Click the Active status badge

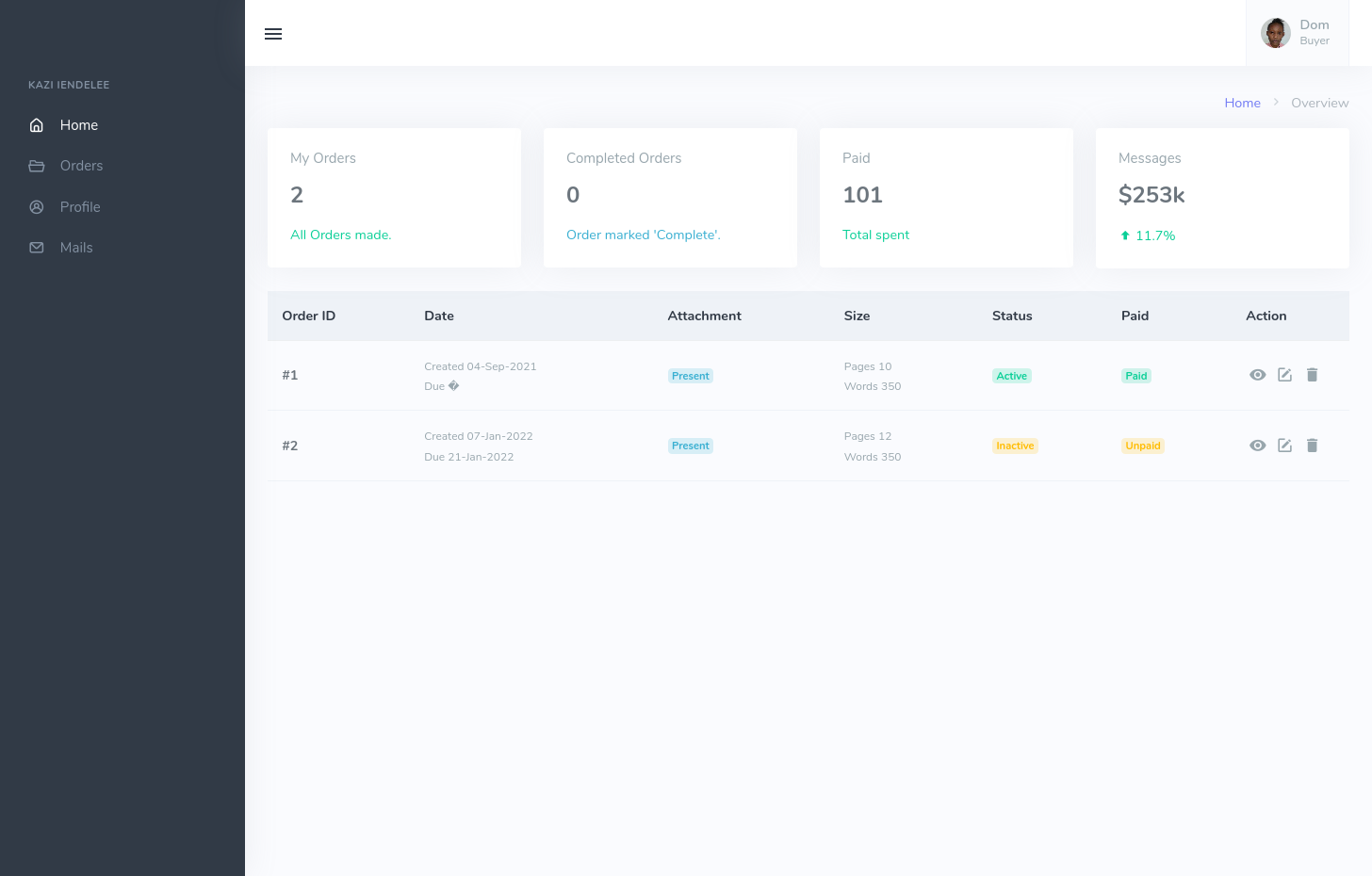pyautogui.click(x=1011, y=376)
